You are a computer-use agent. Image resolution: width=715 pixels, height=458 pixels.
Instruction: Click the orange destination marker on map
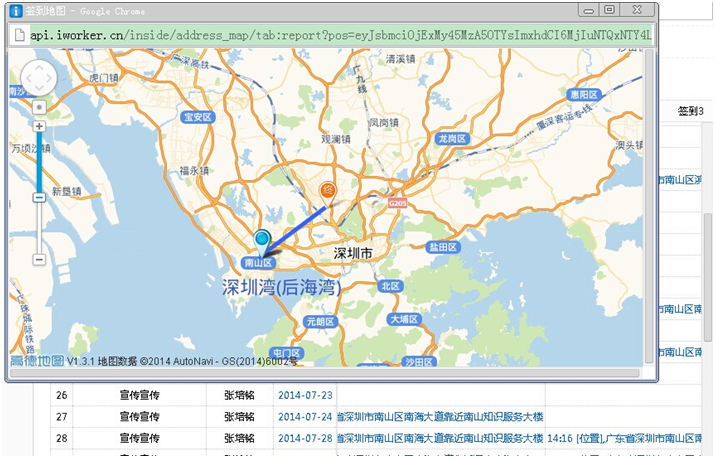tap(327, 193)
